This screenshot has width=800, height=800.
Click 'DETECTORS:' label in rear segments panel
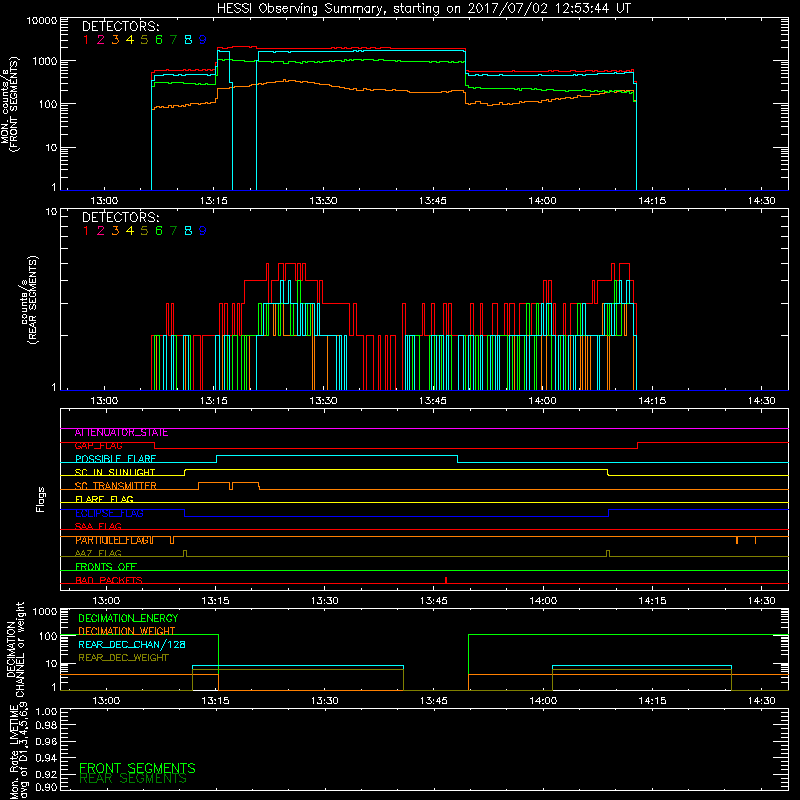pyautogui.click(x=120, y=218)
